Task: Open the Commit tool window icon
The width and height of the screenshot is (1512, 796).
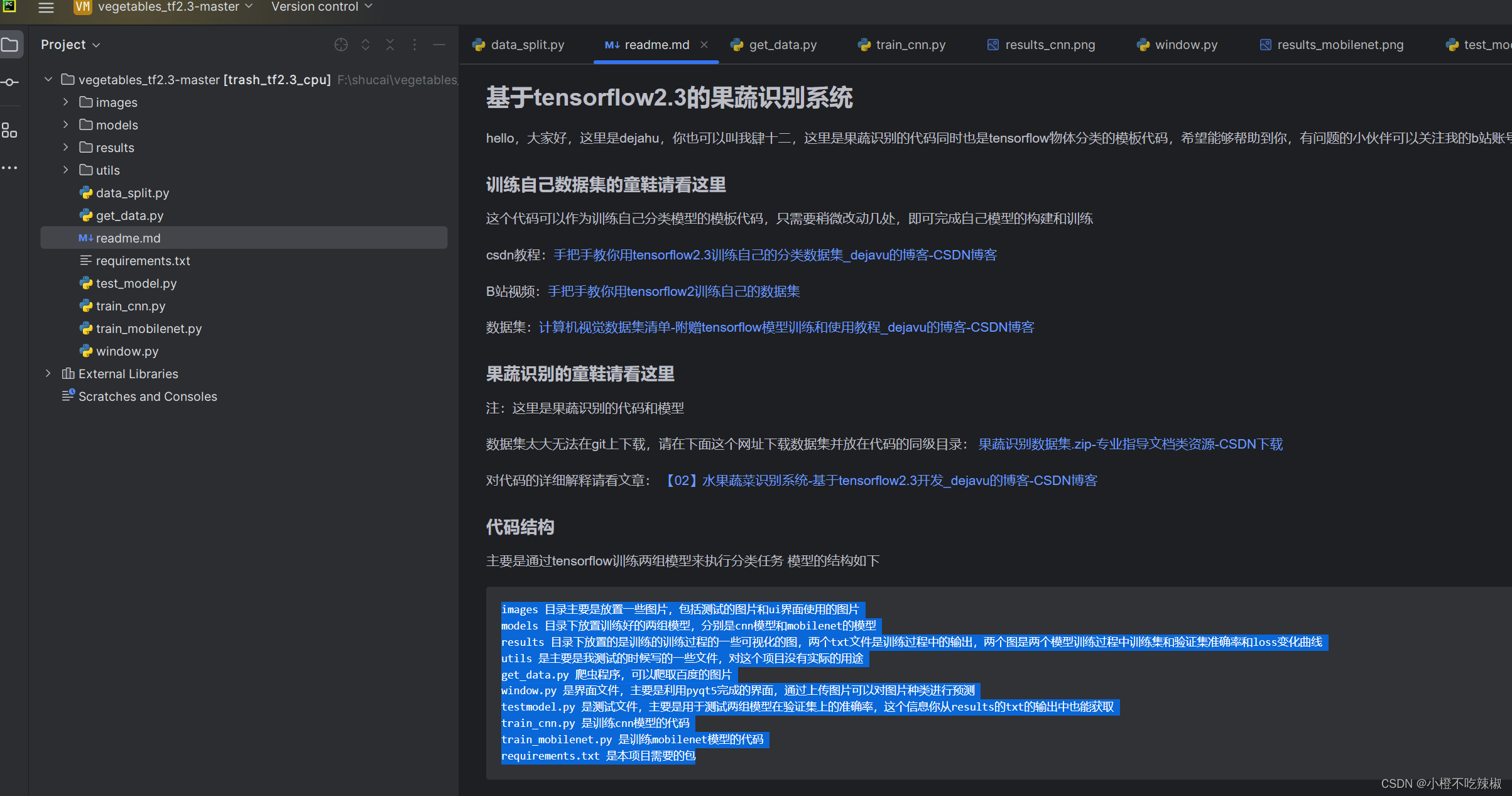Action: (10, 82)
